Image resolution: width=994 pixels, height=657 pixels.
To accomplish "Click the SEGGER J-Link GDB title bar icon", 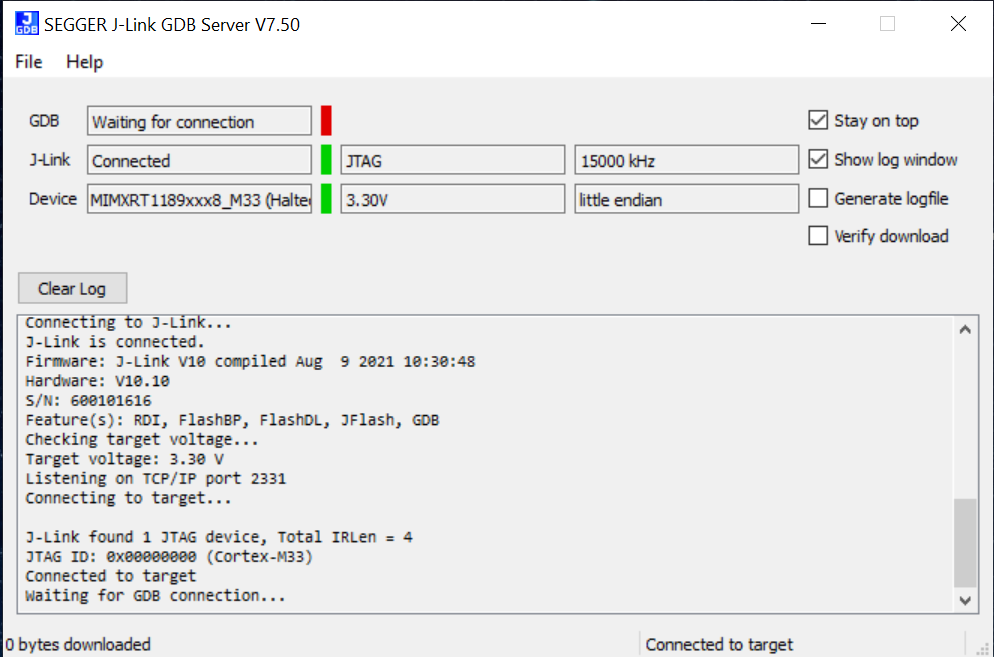I will point(27,24).
